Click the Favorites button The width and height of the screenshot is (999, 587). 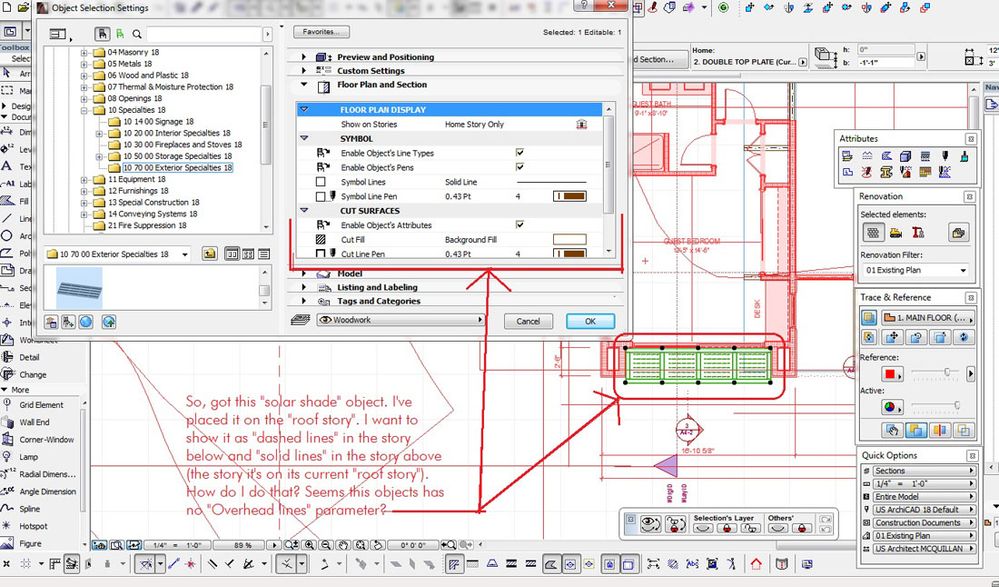[320, 32]
